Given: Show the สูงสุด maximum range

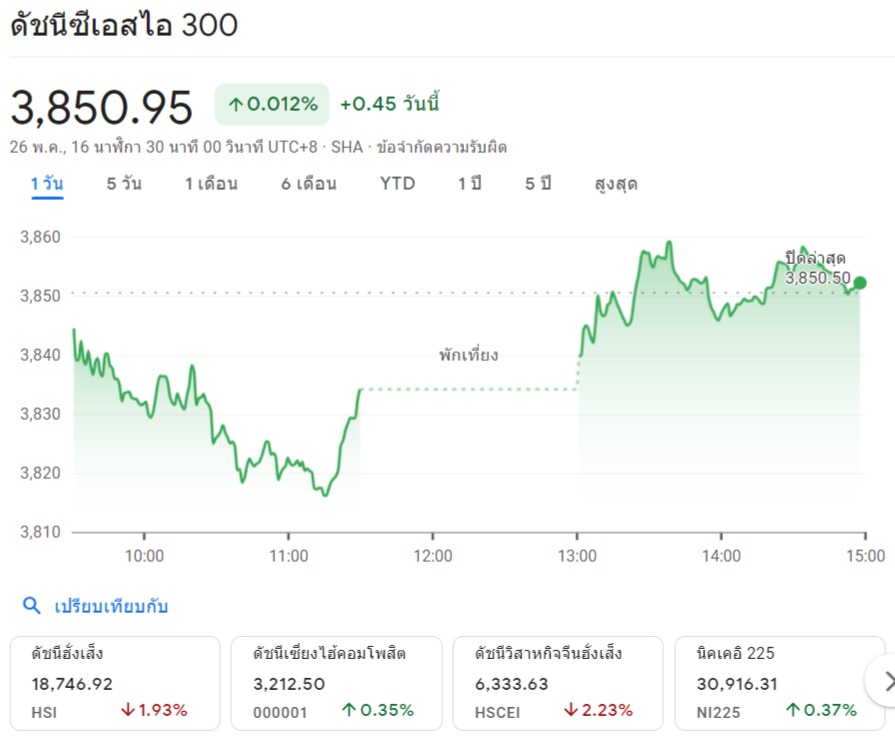Looking at the screenshot, I should 615,184.
